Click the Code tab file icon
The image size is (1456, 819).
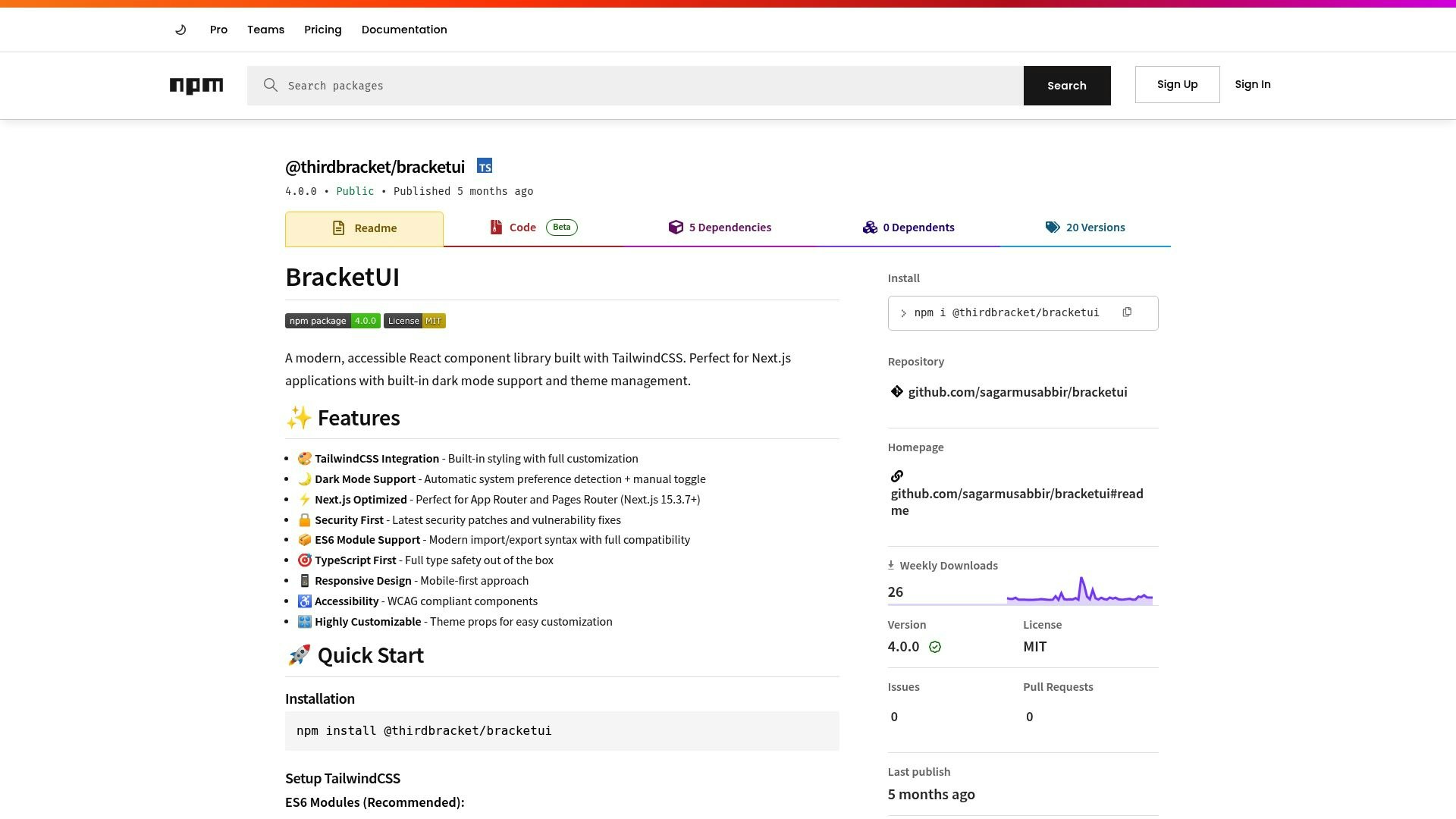point(496,227)
